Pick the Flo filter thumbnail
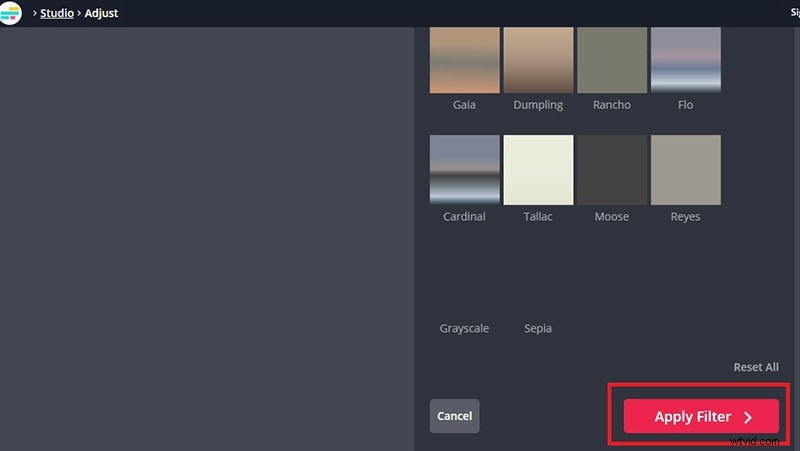The height and width of the screenshot is (451, 800). (686, 60)
